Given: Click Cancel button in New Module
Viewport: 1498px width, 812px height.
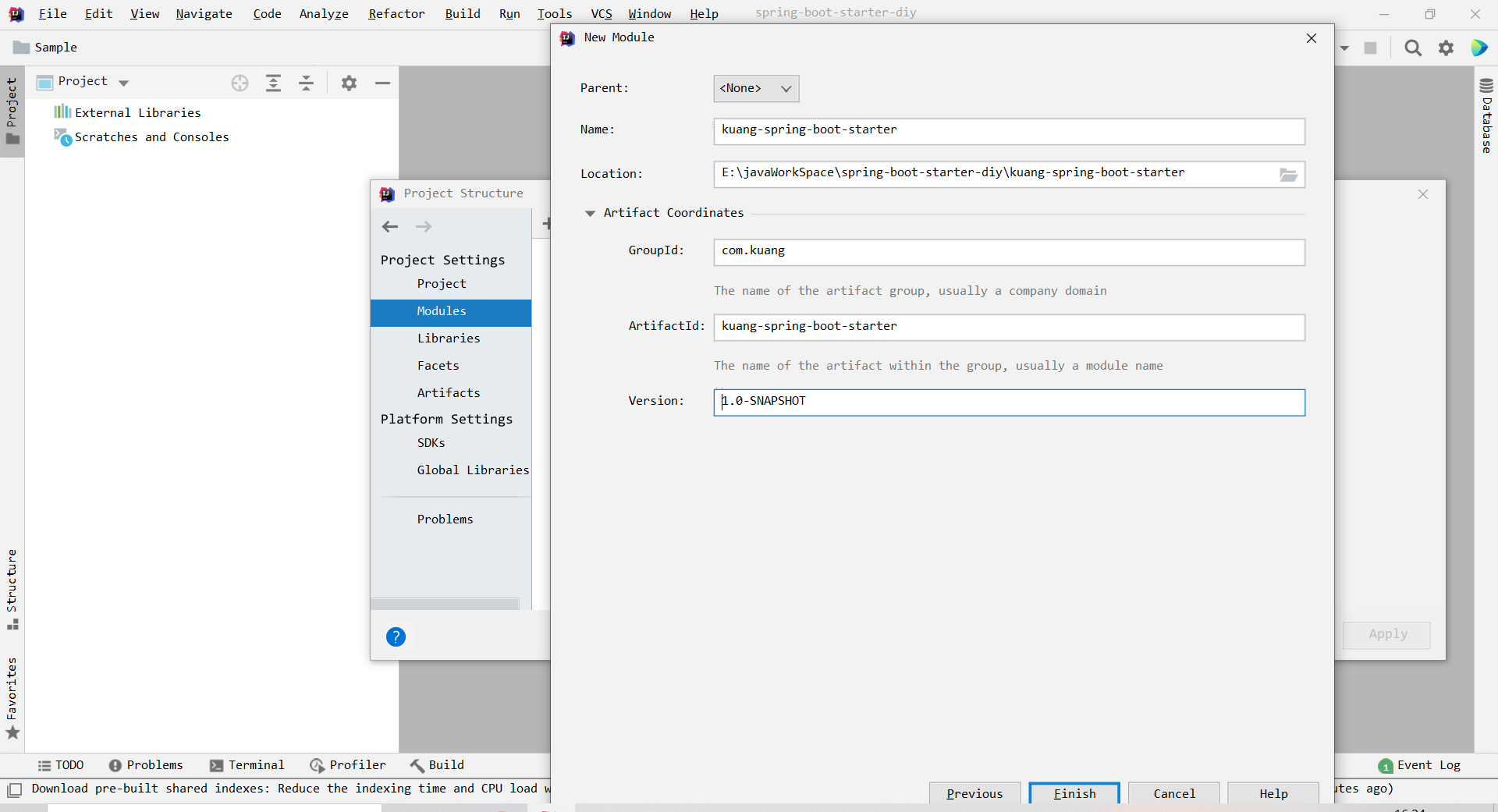Looking at the screenshot, I should [1173, 793].
